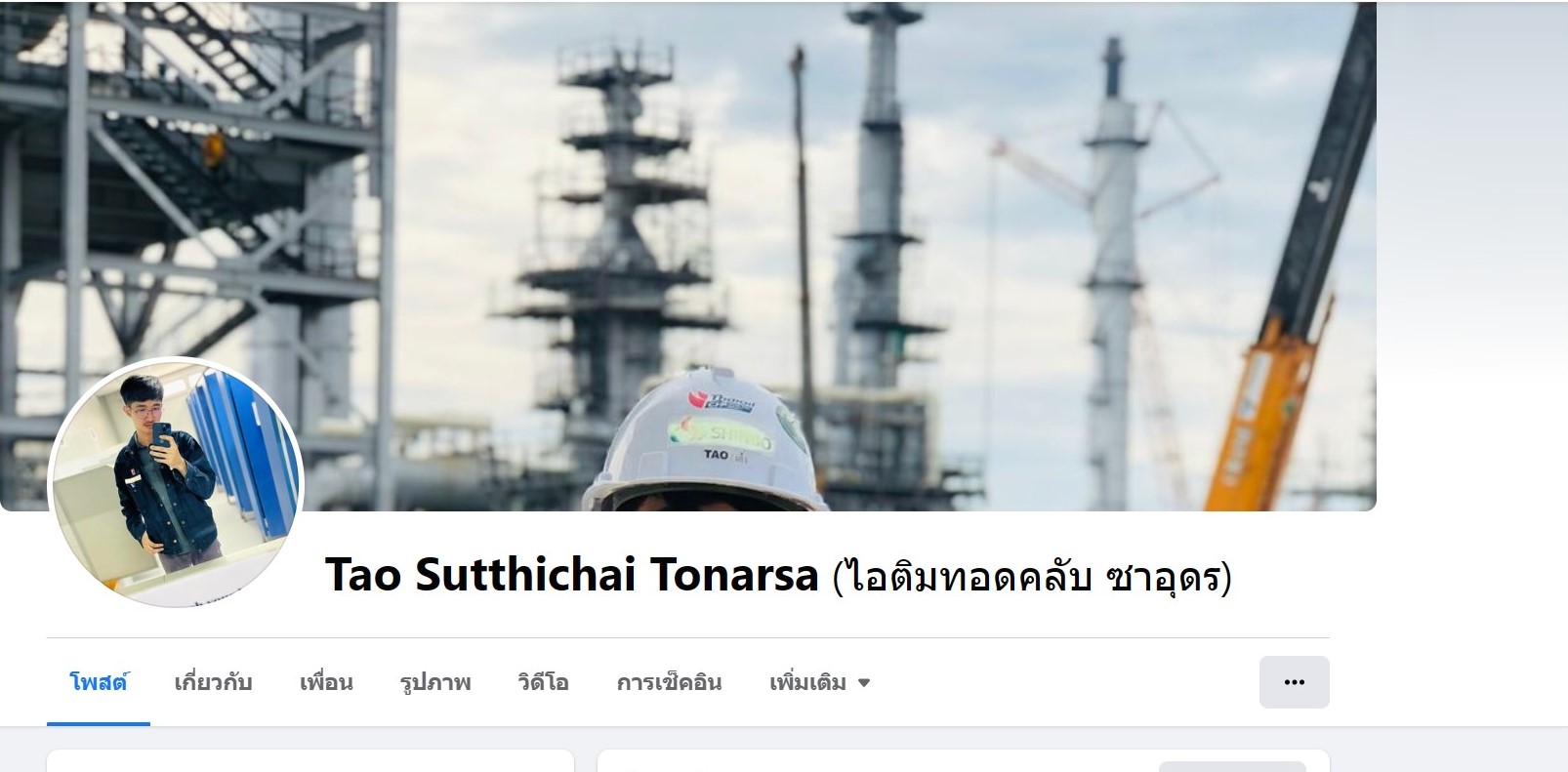Click the partially visible gray button at bottom
Screen dimensions: 1568x772
coord(1232,766)
